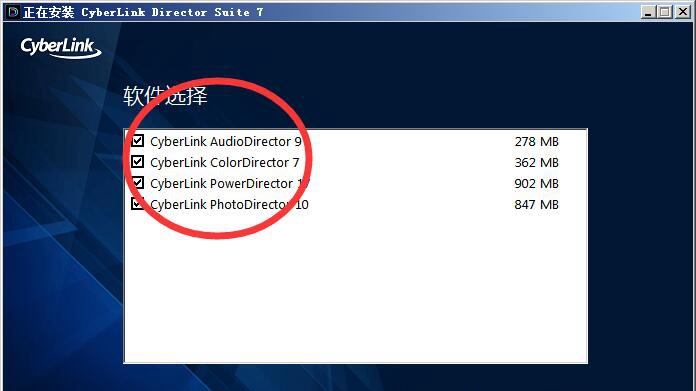Image resolution: width=696 pixels, height=391 pixels.
Task: Click the installer title bar app icon
Action: [x=13, y=12]
